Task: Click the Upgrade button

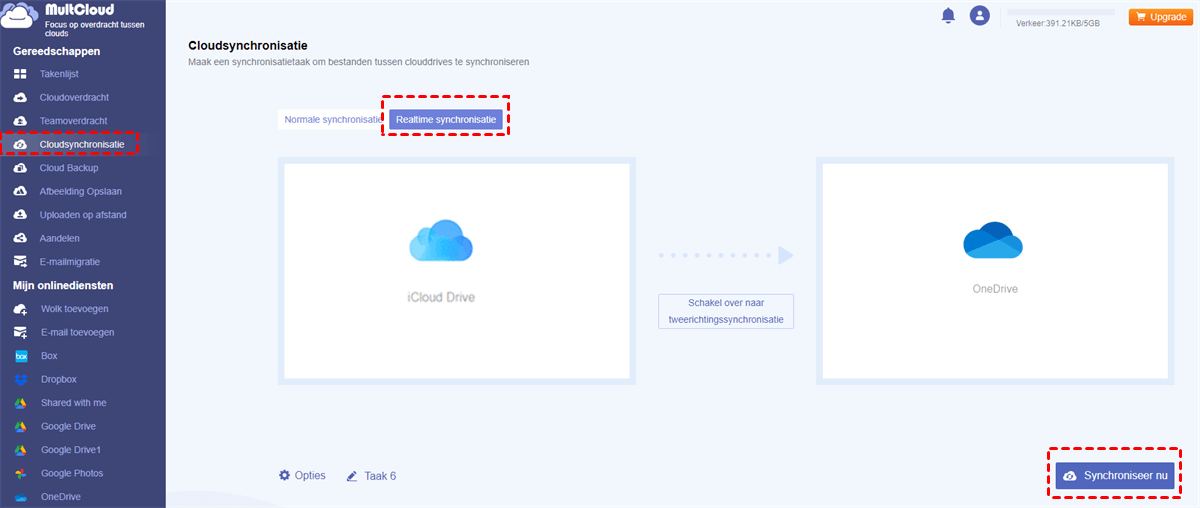Action: point(1161,17)
